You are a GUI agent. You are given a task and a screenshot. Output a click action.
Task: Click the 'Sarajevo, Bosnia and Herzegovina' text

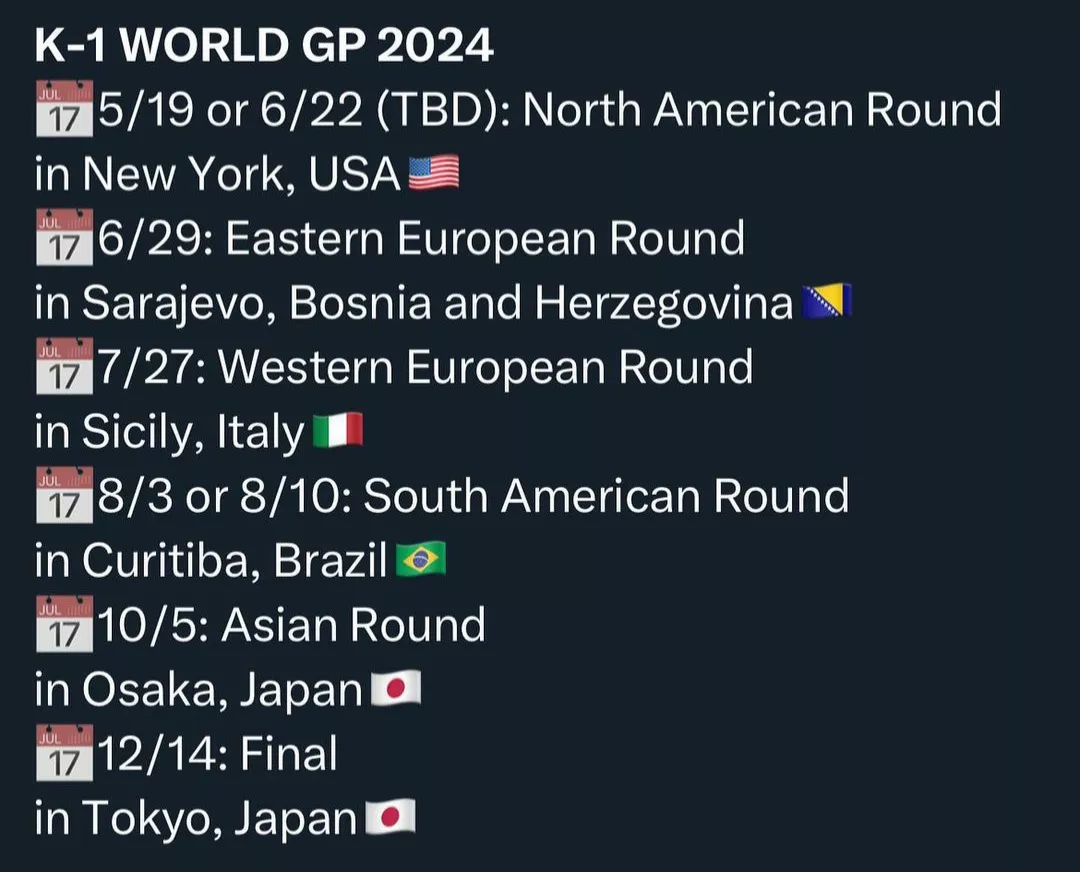point(437,303)
